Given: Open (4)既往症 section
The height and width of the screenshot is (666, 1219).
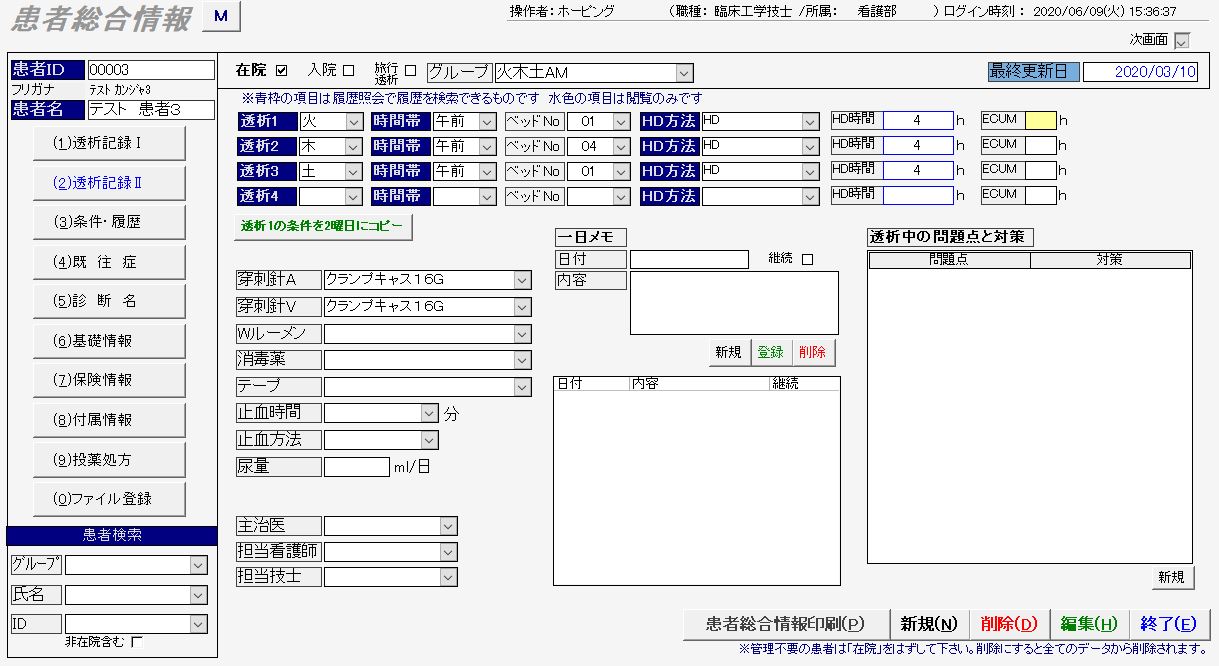Looking at the screenshot, I should click(x=109, y=262).
